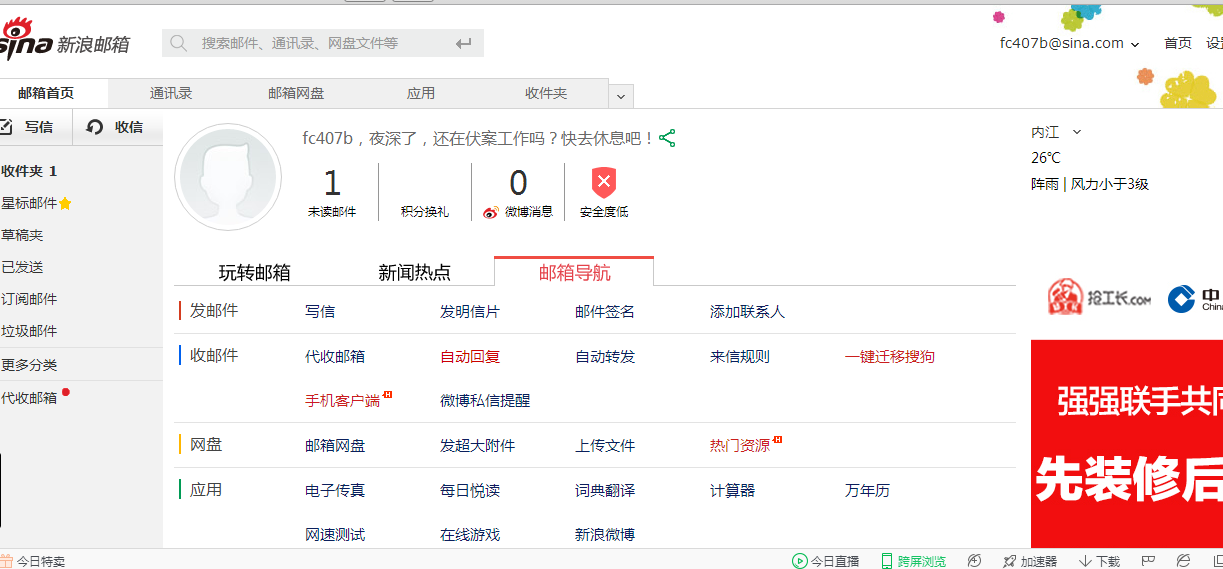Click the 添加联系人 link
1223x569 pixels.
747,312
